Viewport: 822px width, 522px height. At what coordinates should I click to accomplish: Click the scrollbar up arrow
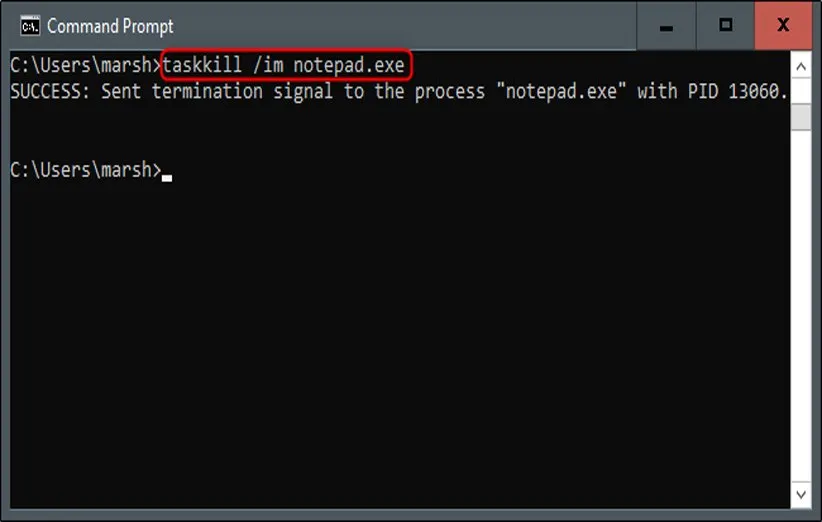[x=801, y=66]
